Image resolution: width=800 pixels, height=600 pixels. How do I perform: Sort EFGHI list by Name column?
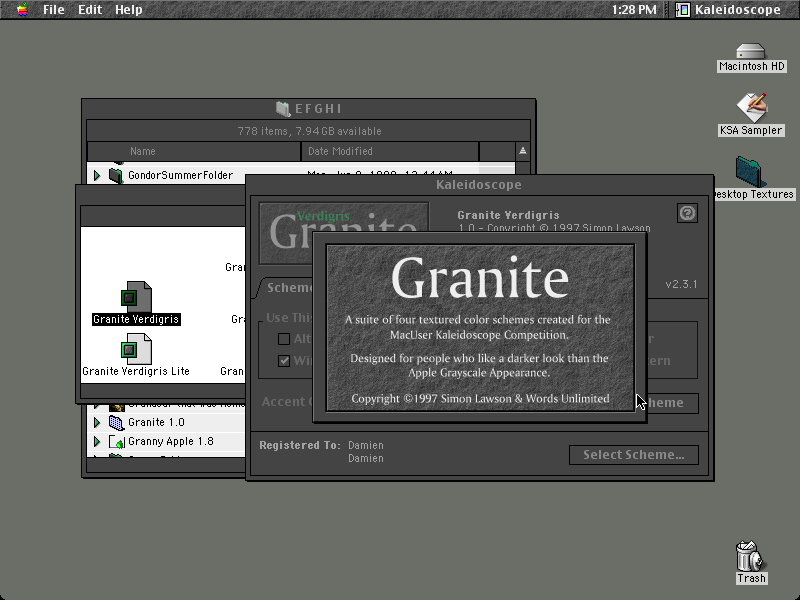194,152
